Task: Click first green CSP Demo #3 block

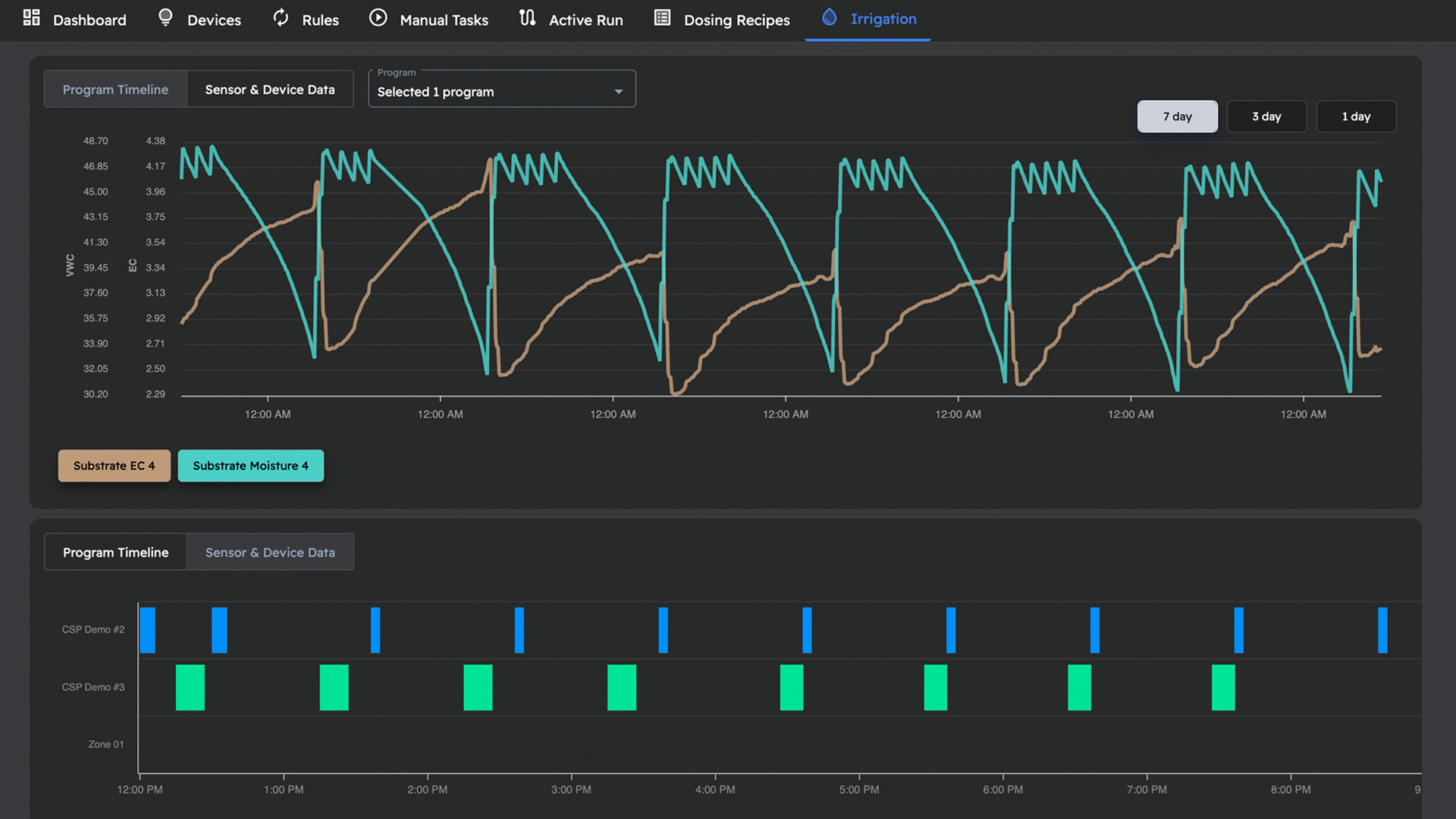Action: click(x=190, y=687)
